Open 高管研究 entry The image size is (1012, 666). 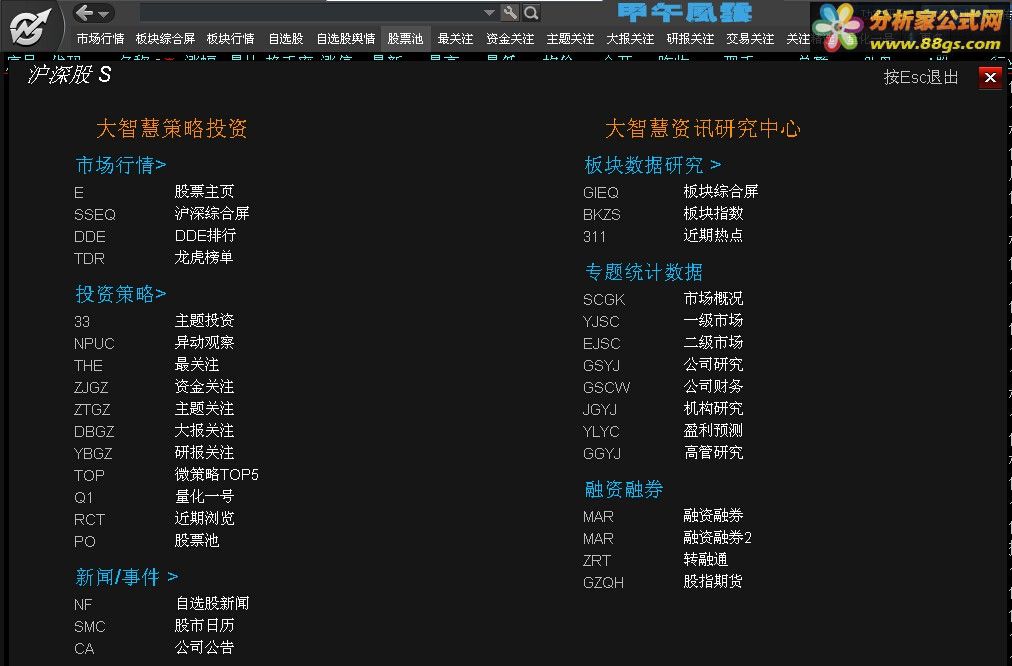(713, 452)
